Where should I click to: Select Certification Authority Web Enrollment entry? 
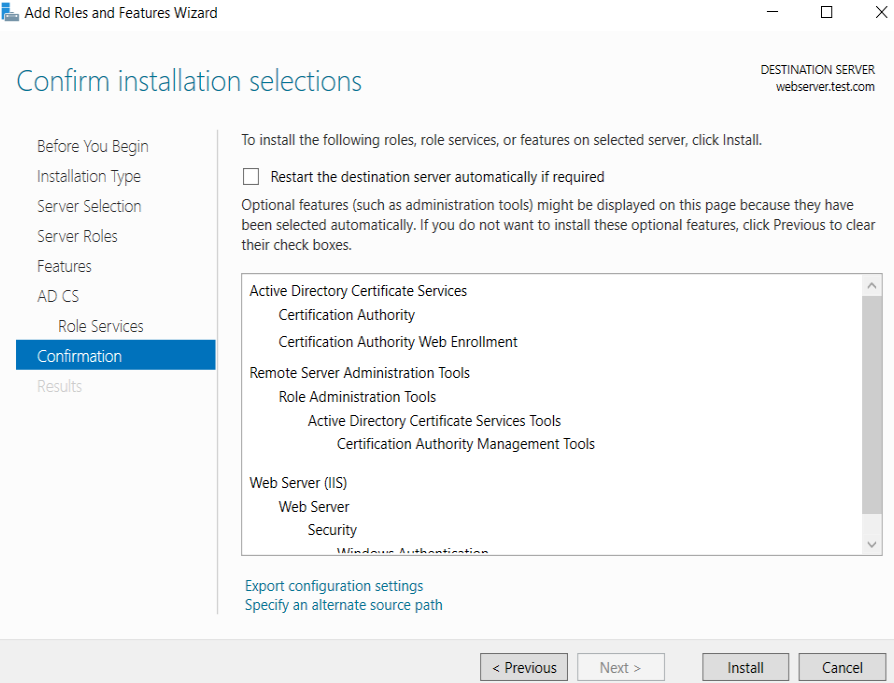(397, 342)
